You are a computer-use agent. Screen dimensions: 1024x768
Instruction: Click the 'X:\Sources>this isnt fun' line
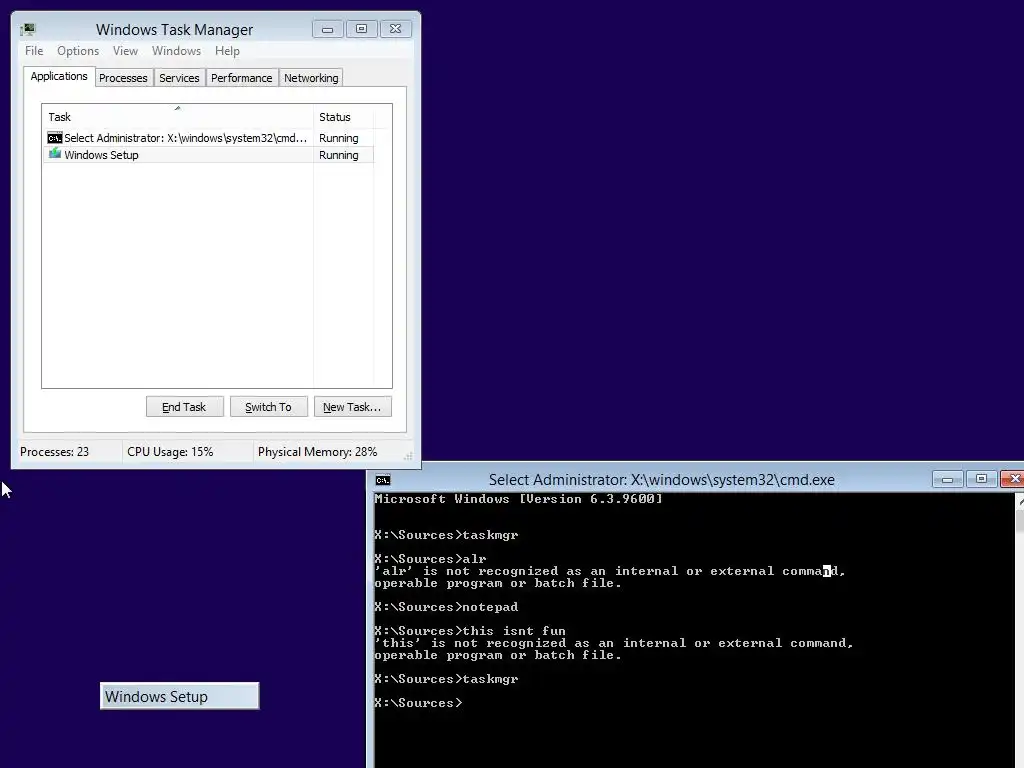pos(470,631)
